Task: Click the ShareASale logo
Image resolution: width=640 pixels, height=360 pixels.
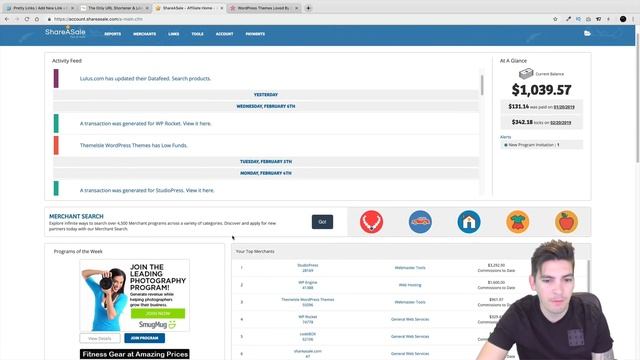Action: (x=65, y=32)
